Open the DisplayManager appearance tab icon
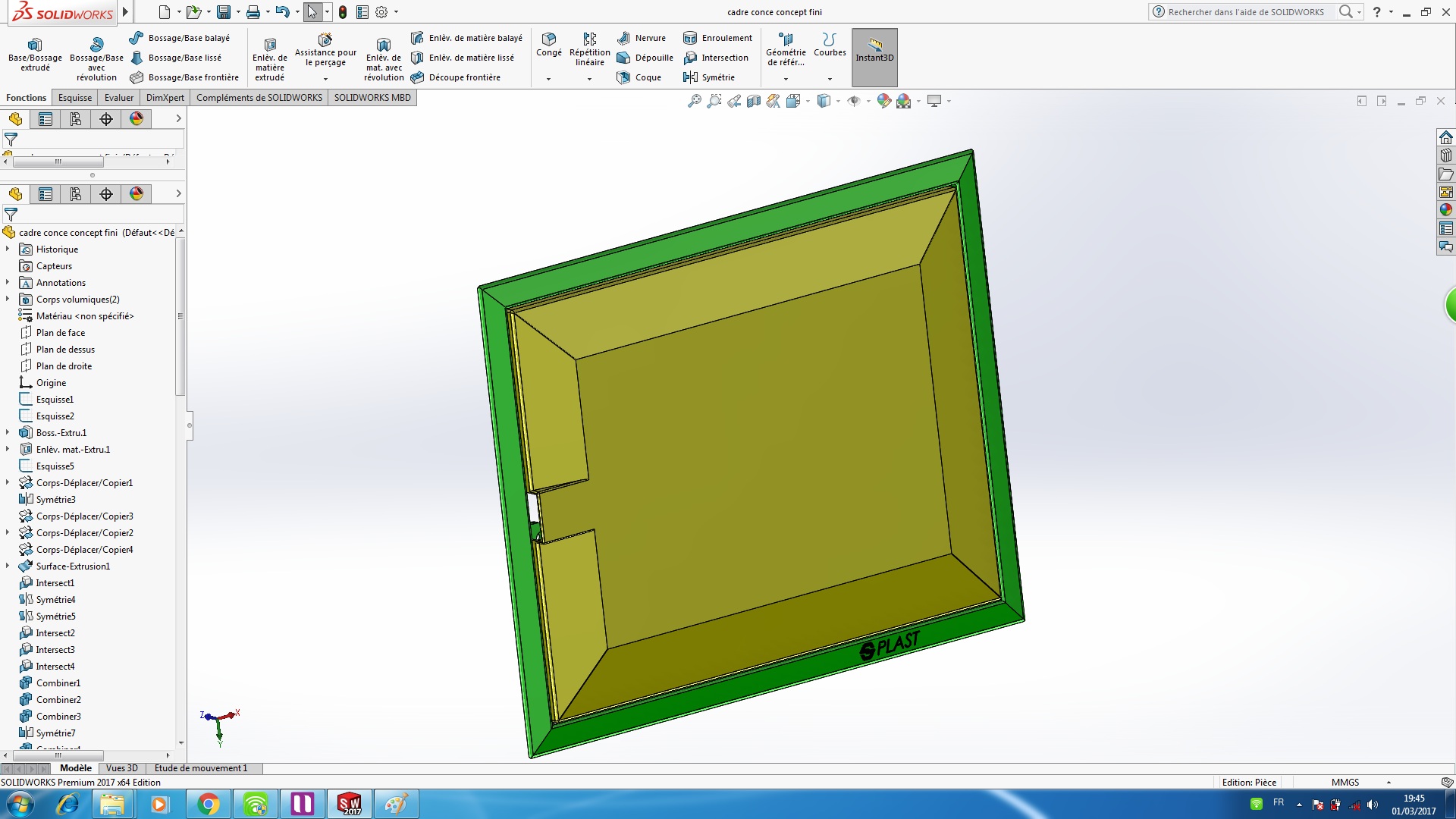The width and height of the screenshot is (1456, 819). 136,194
